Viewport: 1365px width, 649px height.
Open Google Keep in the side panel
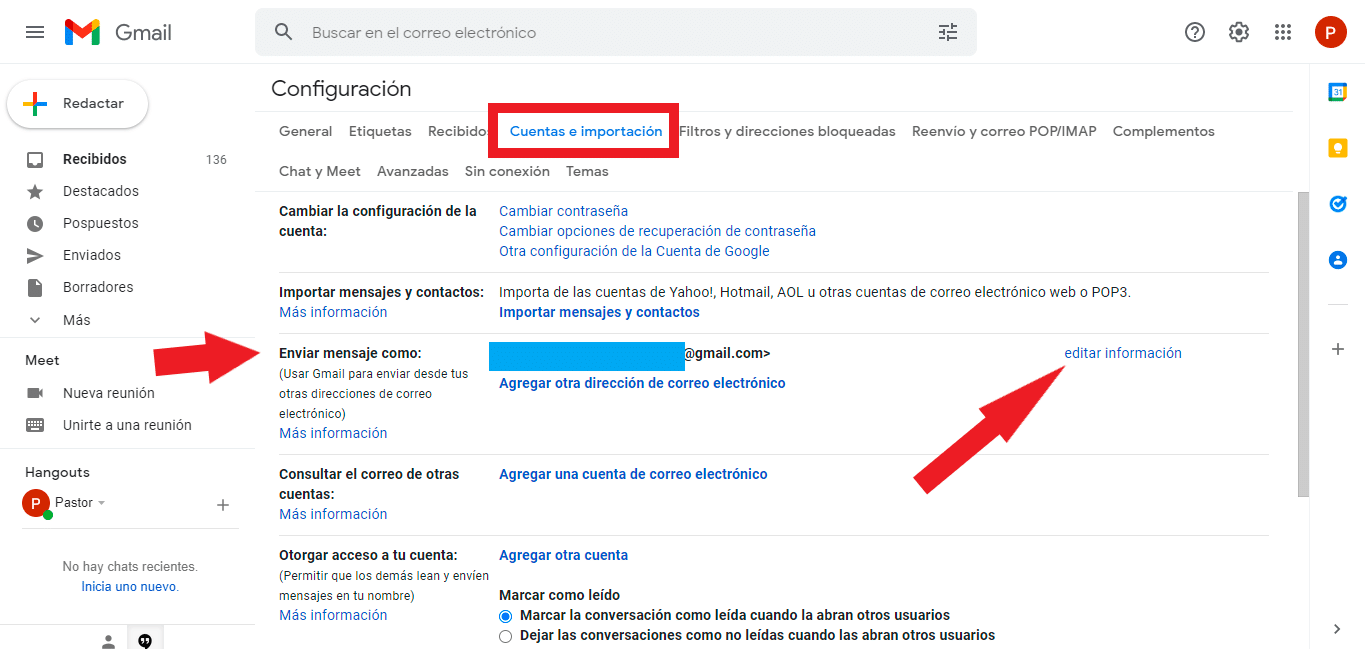tap(1338, 148)
